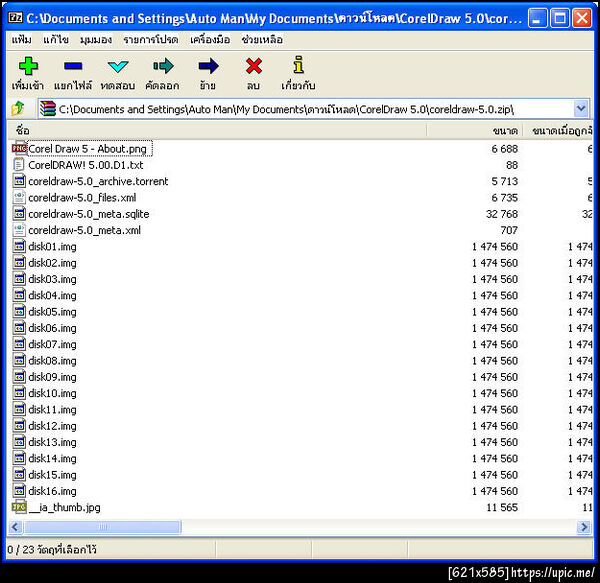Sort by the Size (ขนาด) column header
This screenshot has width=600, height=583.
click(474, 130)
